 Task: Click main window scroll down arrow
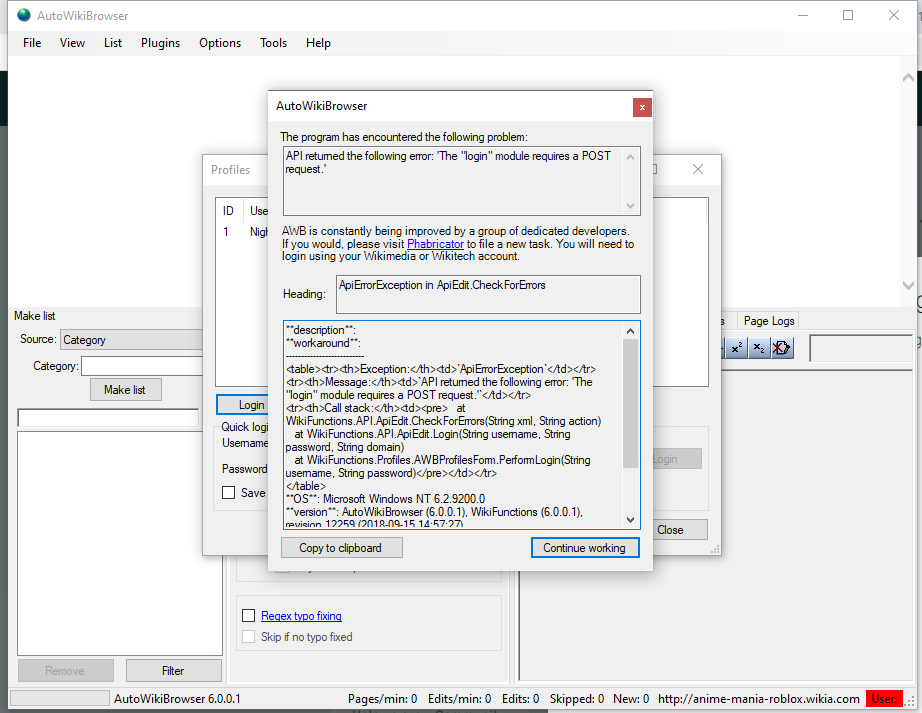(908, 285)
